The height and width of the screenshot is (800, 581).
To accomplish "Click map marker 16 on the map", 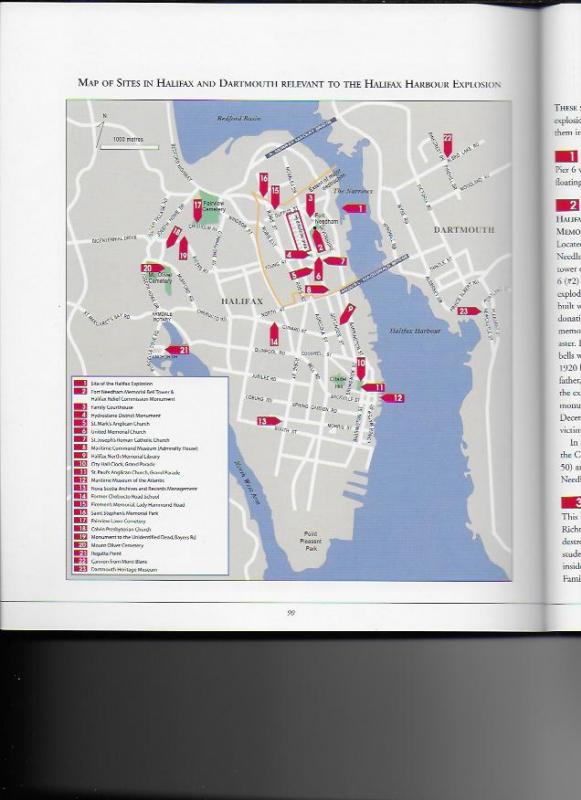I will 263,185.
